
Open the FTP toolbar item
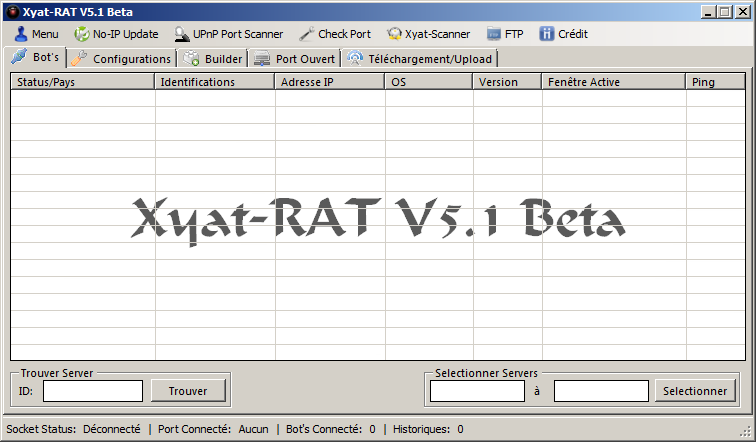click(x=494, y=34)
